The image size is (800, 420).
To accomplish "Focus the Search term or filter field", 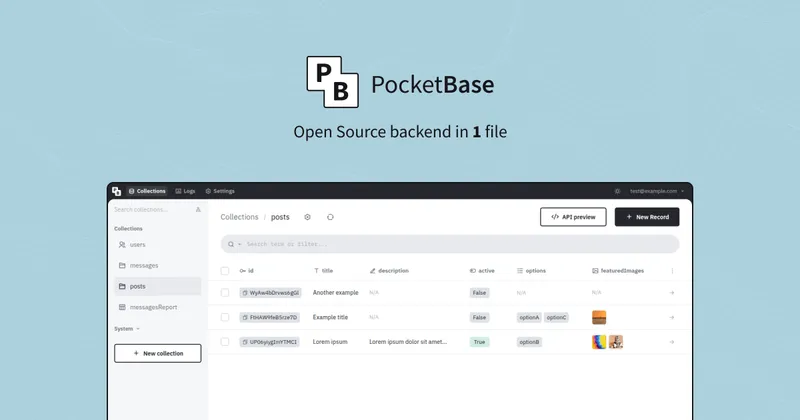I will pyautogui.click(x=450, y=244).
